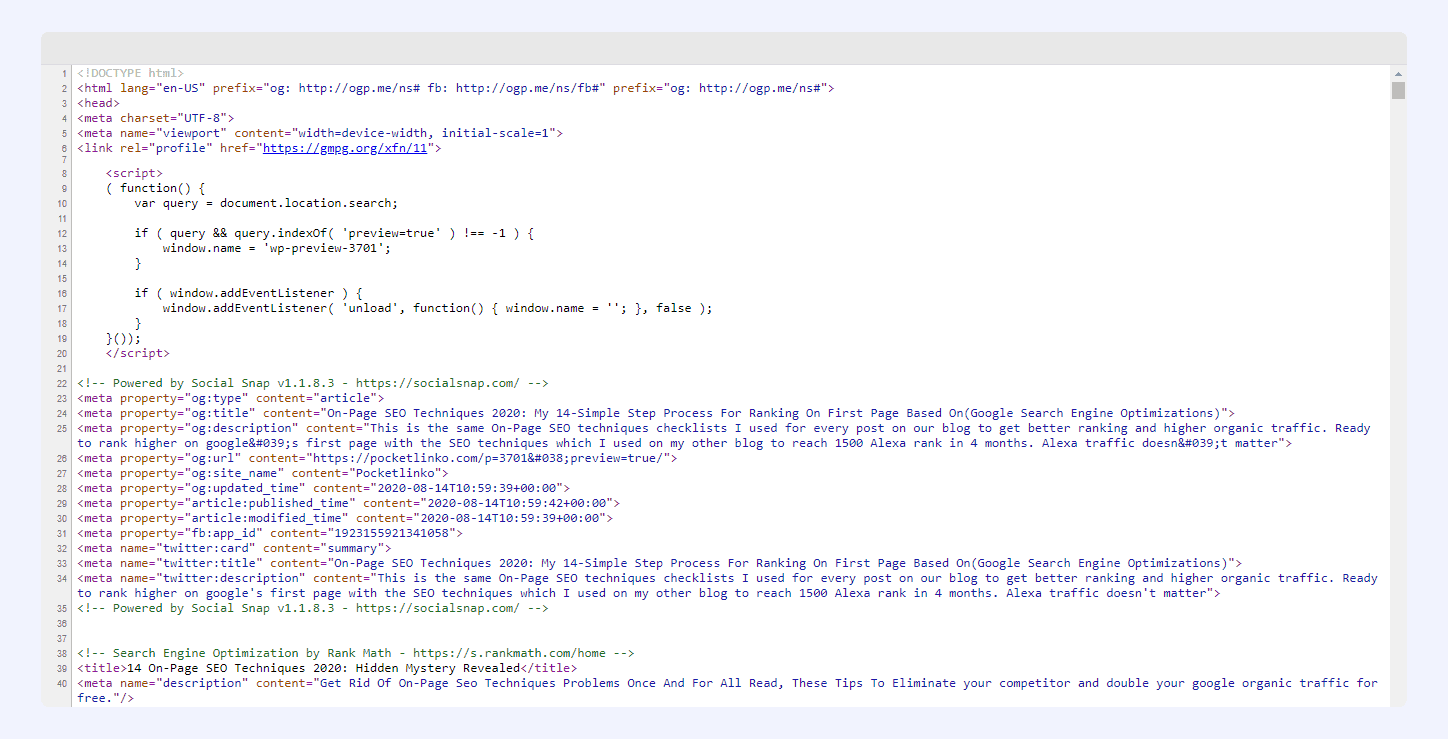Click the og:url pocketlinko.com meta line
1448x739 pixels.
377,458
